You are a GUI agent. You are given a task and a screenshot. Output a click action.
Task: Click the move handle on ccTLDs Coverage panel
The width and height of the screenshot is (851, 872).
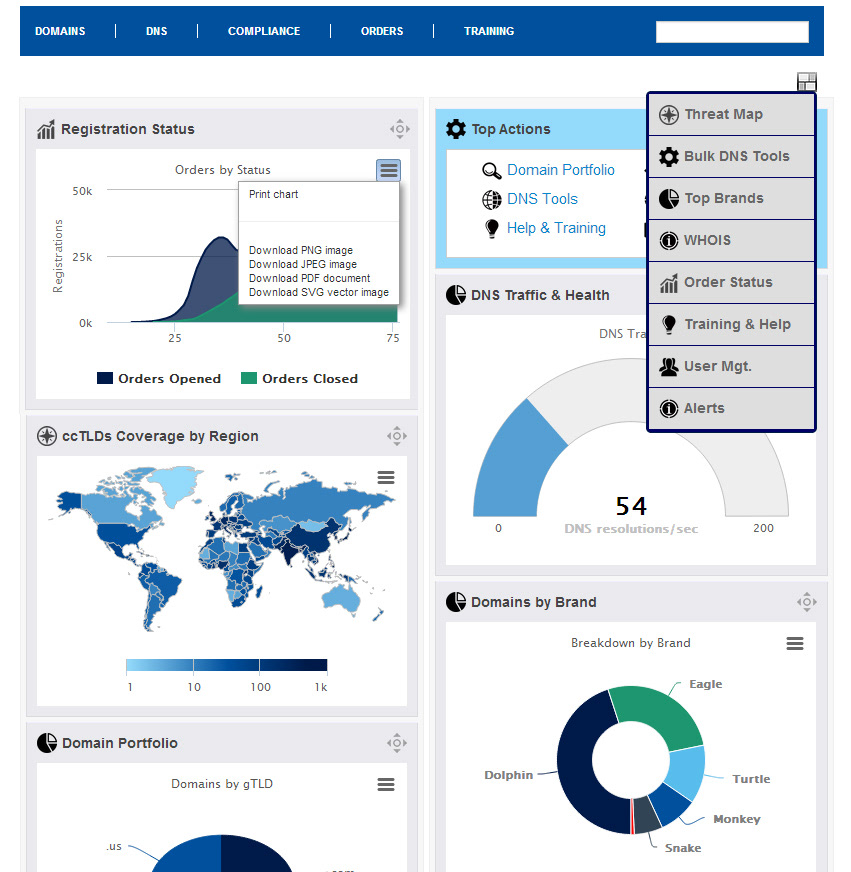point(397,436)
